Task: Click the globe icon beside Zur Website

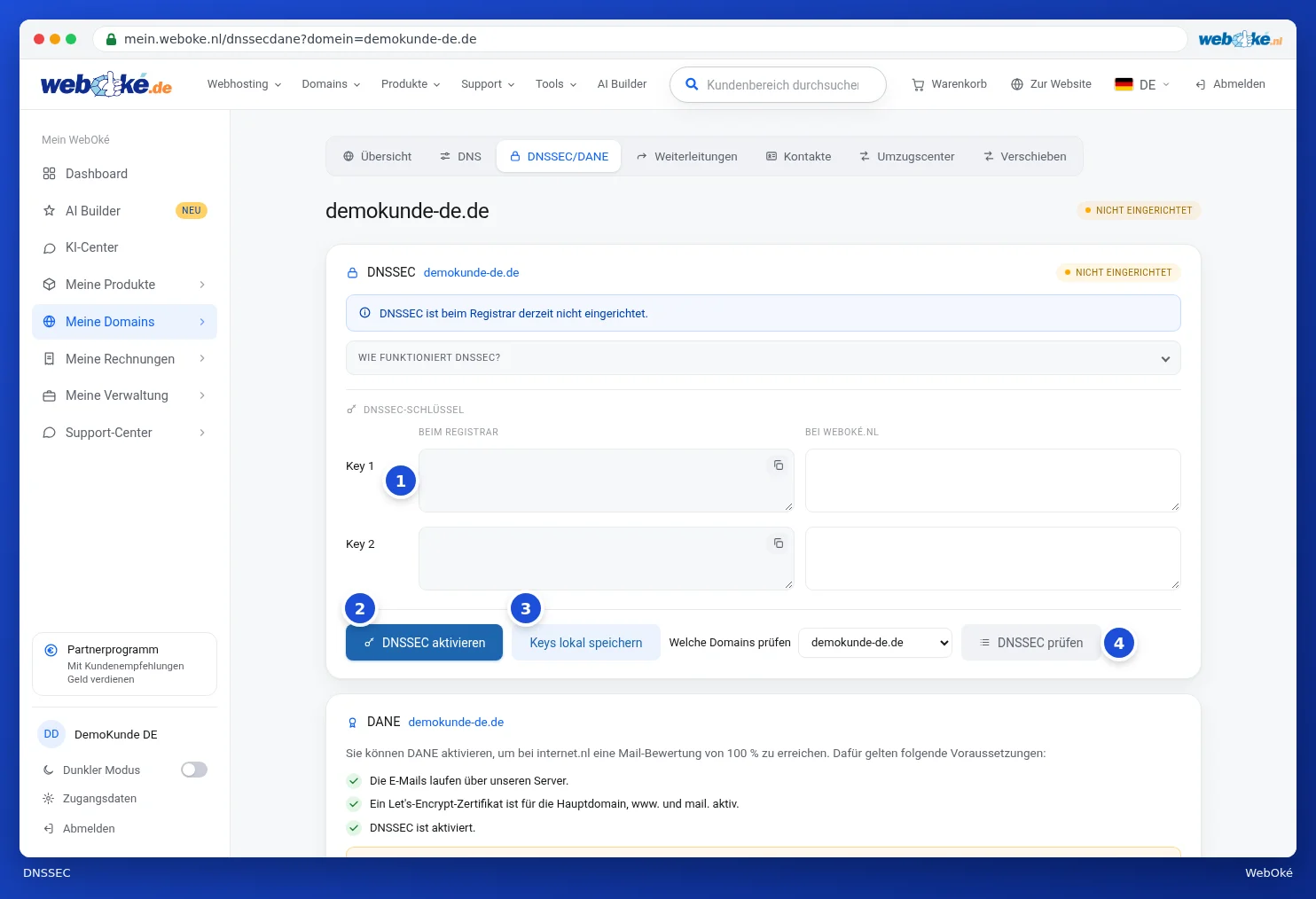Action: pyautogui.click(x=1017, y=84)
